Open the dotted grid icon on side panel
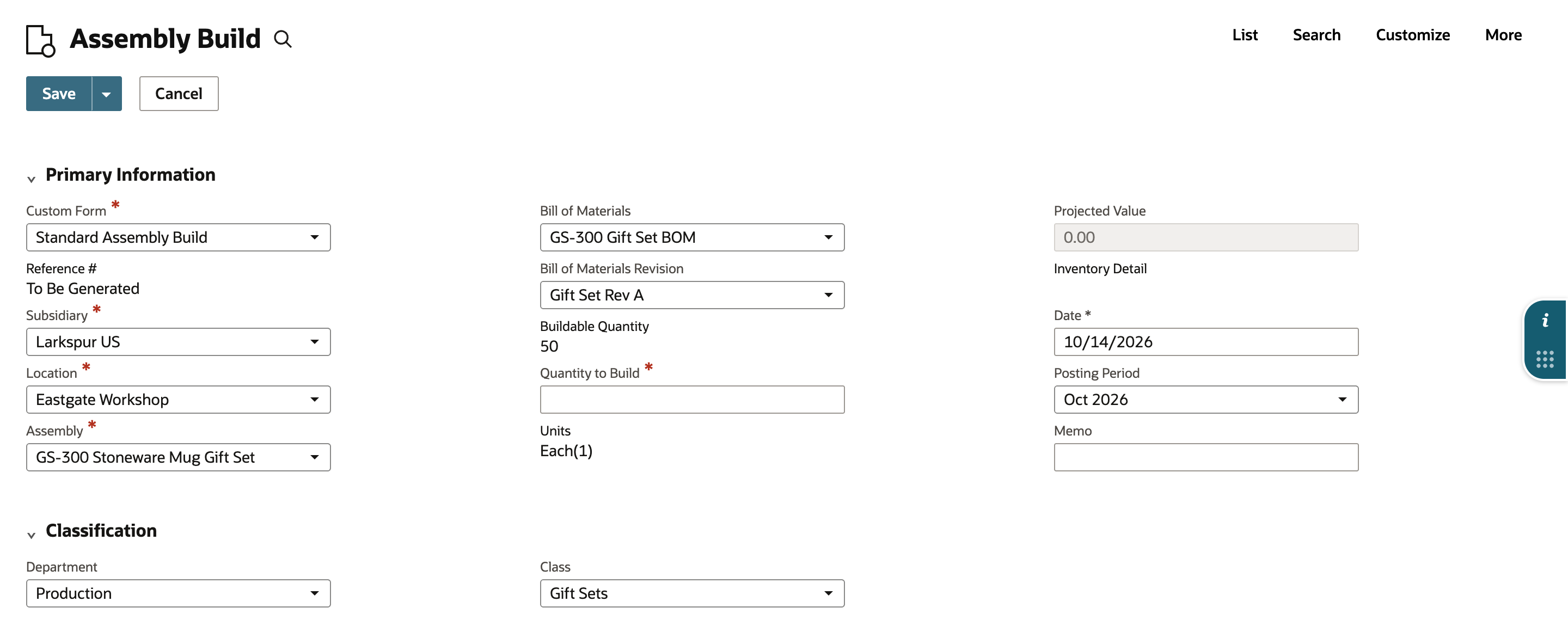 [1545, 359]
